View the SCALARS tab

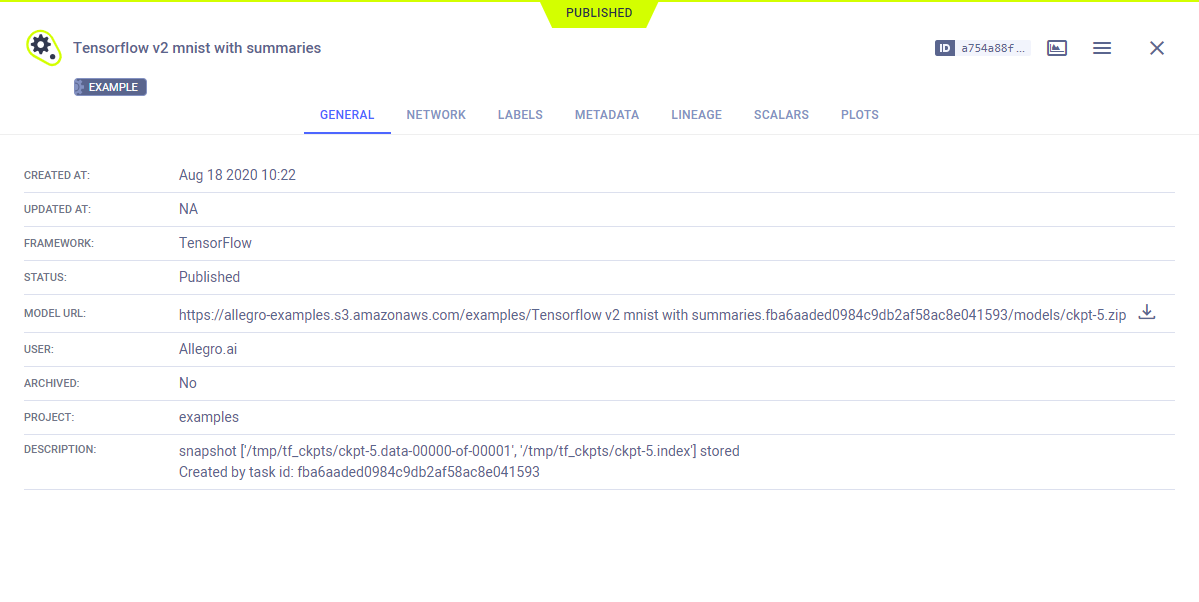pyautogui.click(x=781, y=115)
